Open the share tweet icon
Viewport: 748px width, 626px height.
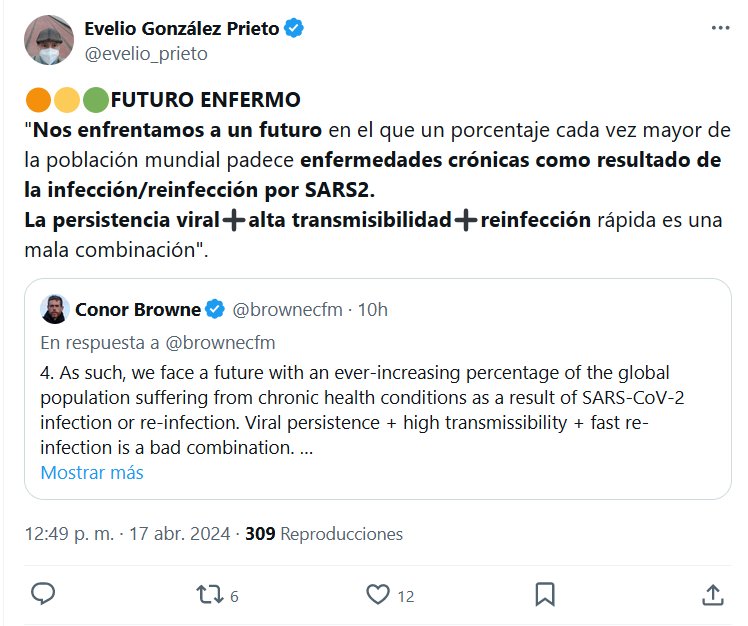click(713, 594)
